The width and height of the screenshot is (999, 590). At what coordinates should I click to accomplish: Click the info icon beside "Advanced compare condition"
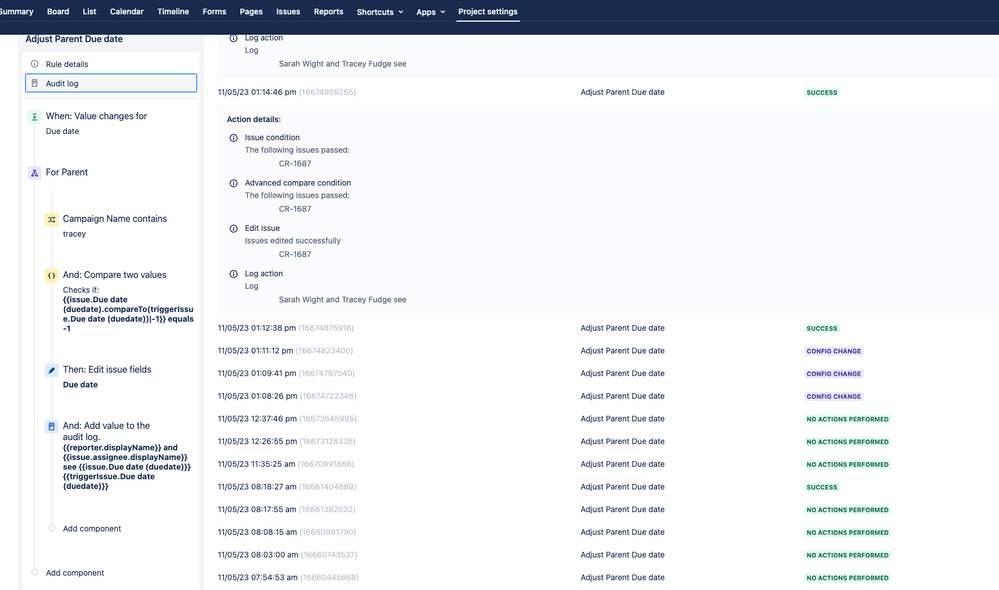[233, 183]
